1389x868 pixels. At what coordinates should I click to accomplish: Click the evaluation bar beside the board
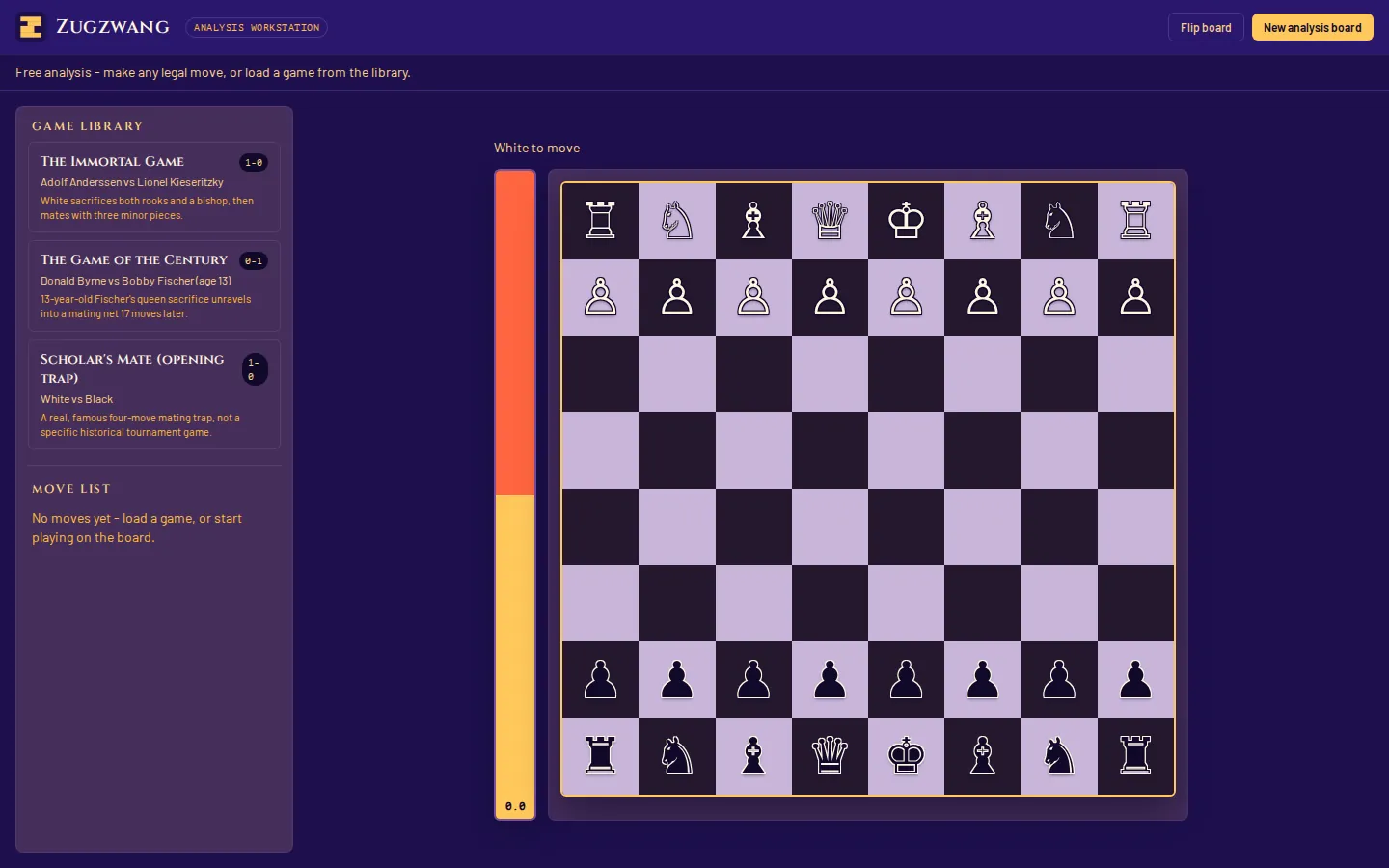pos(515,495)
